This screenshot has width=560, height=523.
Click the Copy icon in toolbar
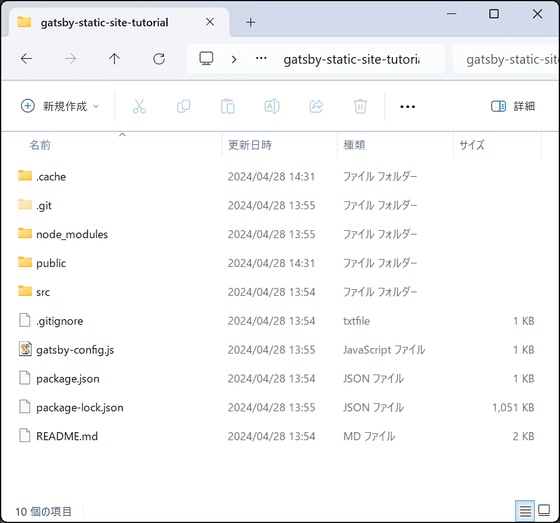pos(184,106)
